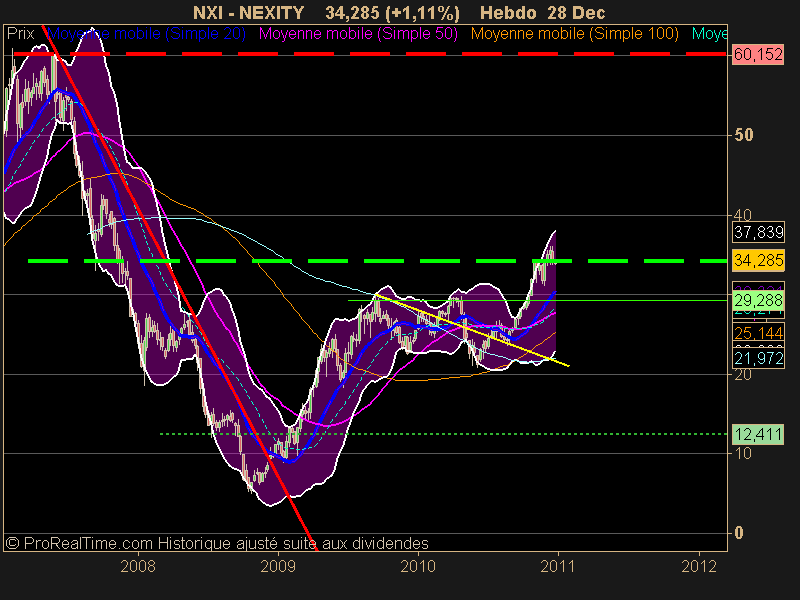Click the orange 34,285 current price label

[x=758, y=260]
